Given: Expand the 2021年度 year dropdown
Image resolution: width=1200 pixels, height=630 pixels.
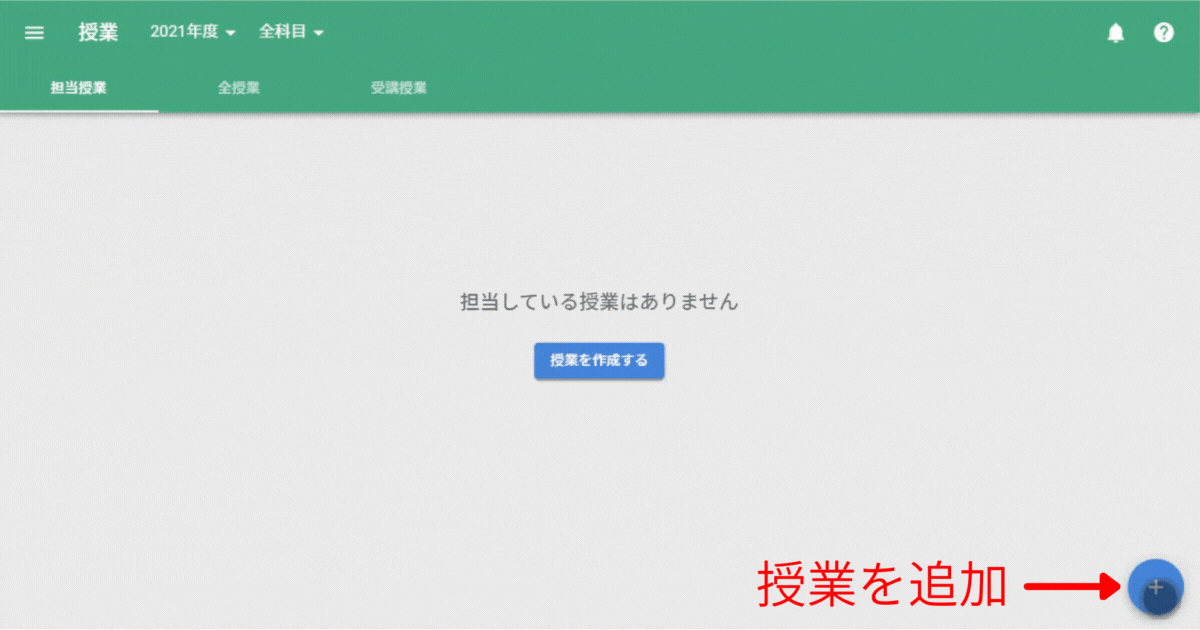Looking at the screenshot, I should [x=193, y=32].
